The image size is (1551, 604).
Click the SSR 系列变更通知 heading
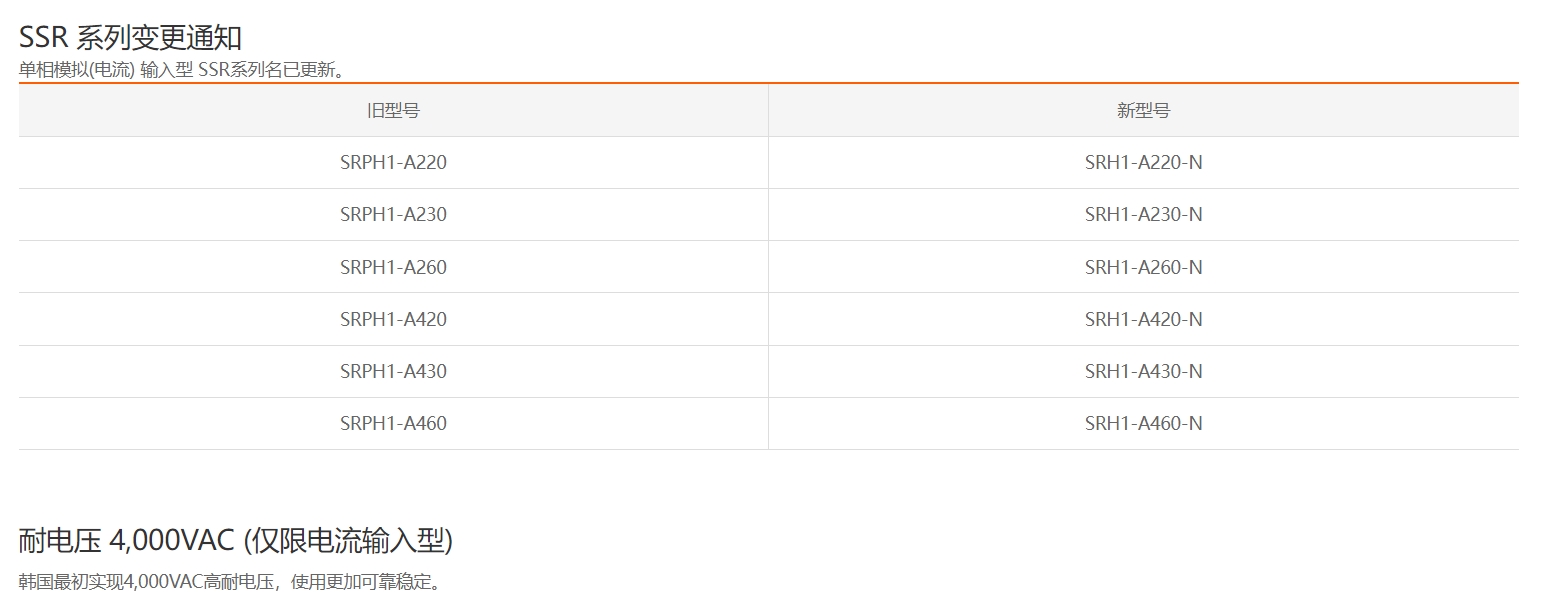click(130, 38)
